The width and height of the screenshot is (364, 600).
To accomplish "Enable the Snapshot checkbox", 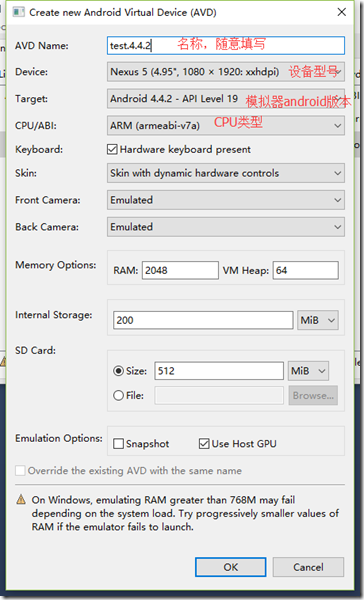I will tap(119, 444).
